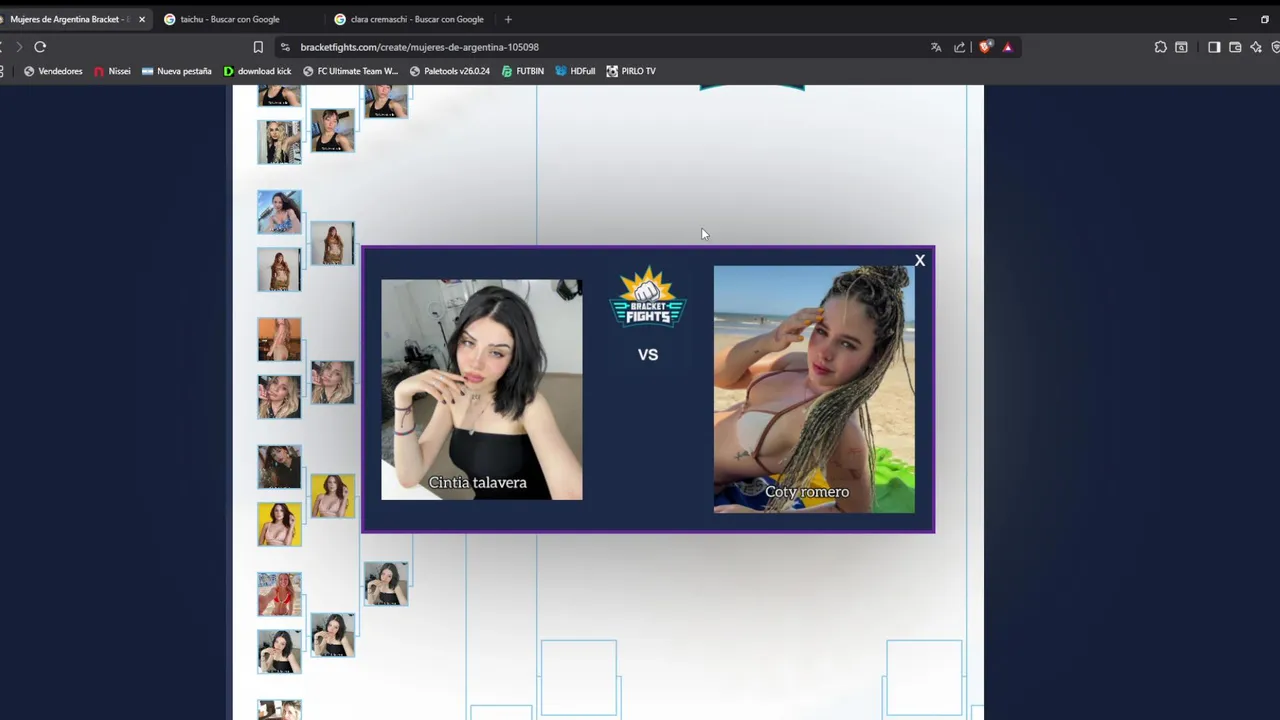Reload the page with the refresh icon
Image resolution: width=1280 pixels, height=720 pixels.
[40, 47]
